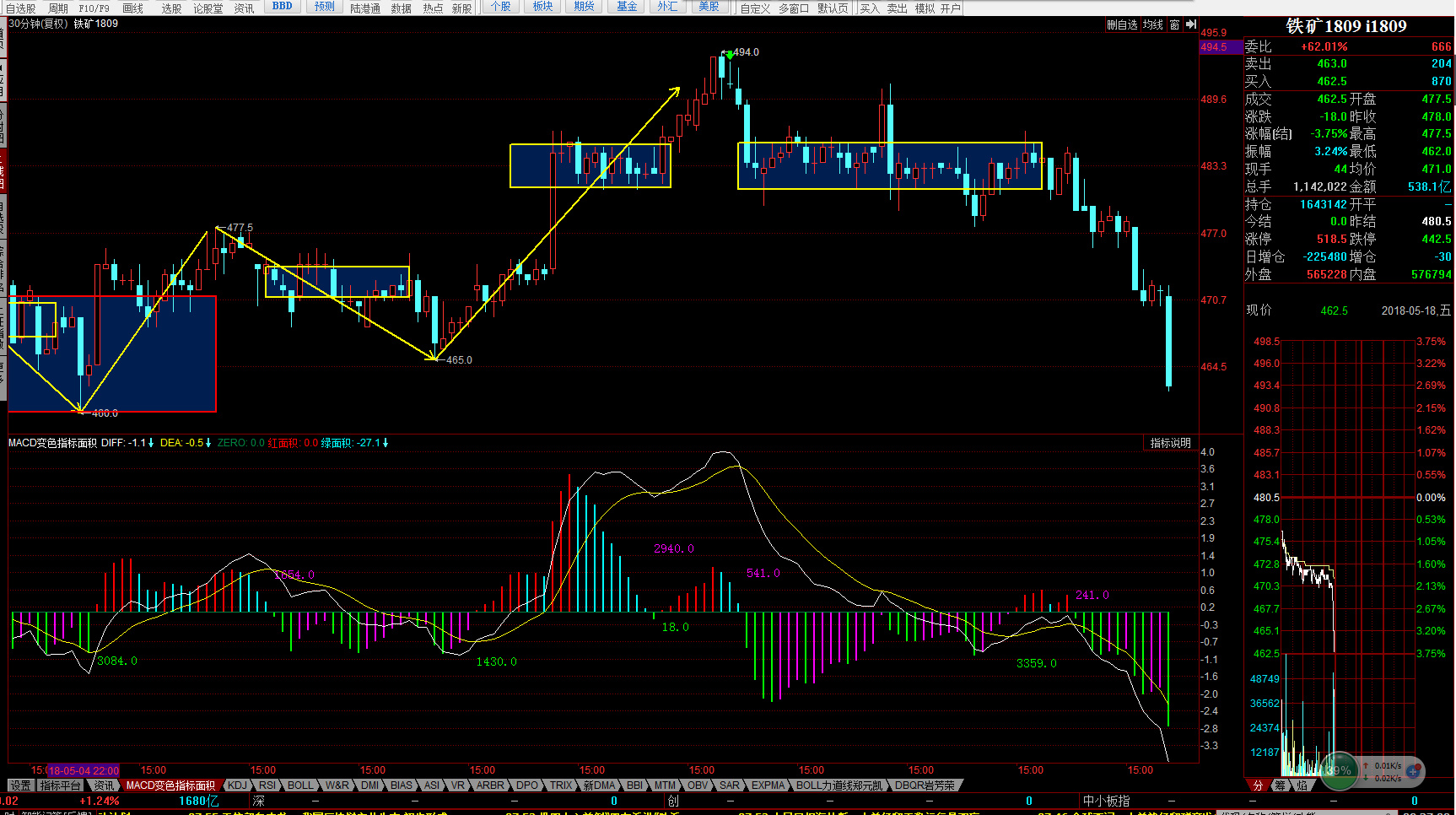This screenshot has height=815, width=1456.
Task: Click 卖出 sell in the top bar
Action: coord(898,8)
